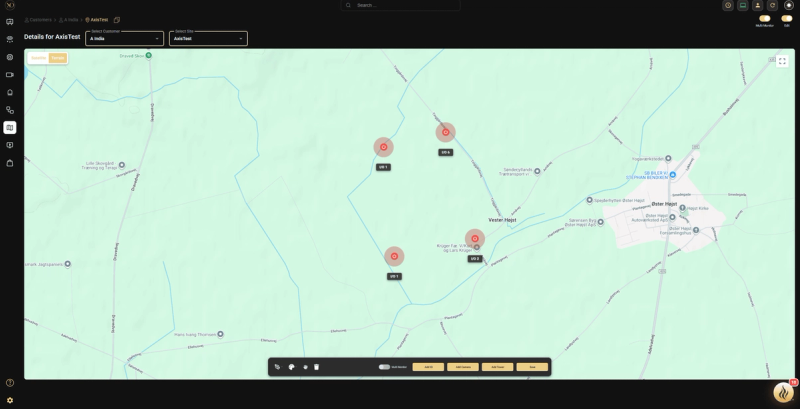
Task: Click the SB BILER blue map pin
Action: 672,175
